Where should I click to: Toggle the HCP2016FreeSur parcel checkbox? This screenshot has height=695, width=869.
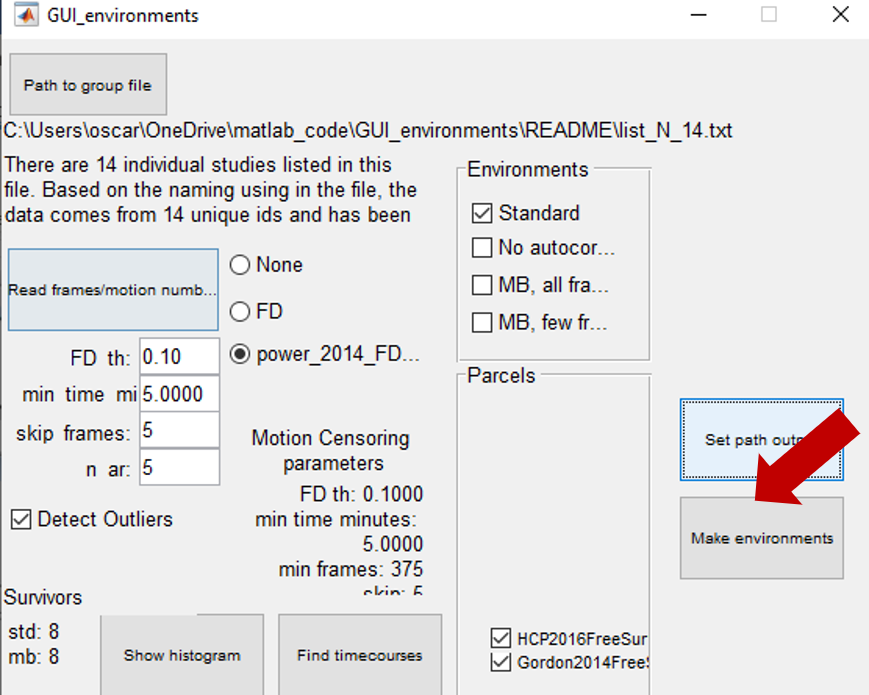pos(501,638)
